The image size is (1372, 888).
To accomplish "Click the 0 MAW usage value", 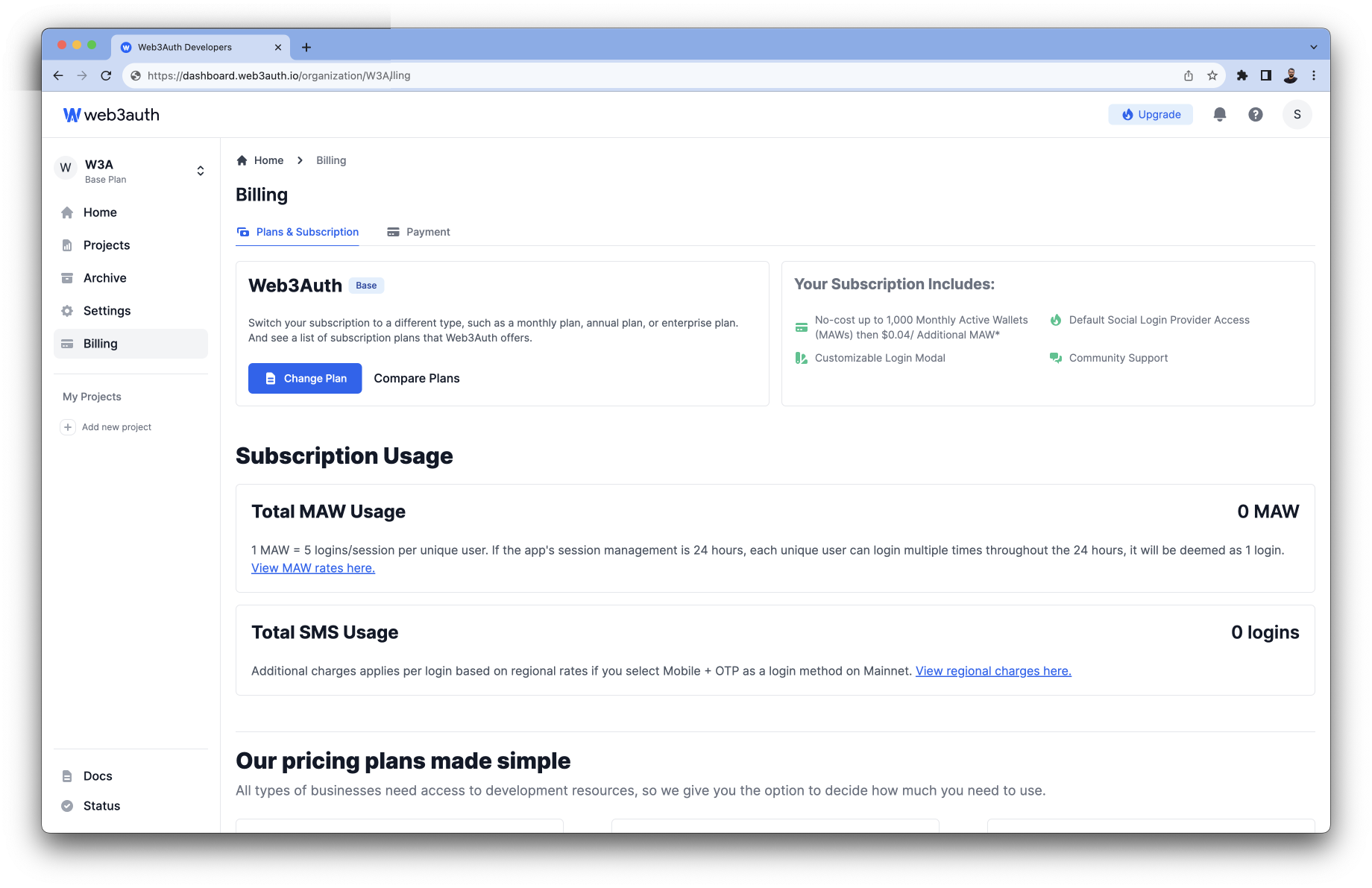I will pyautogui.click(x=1268, y=511).
